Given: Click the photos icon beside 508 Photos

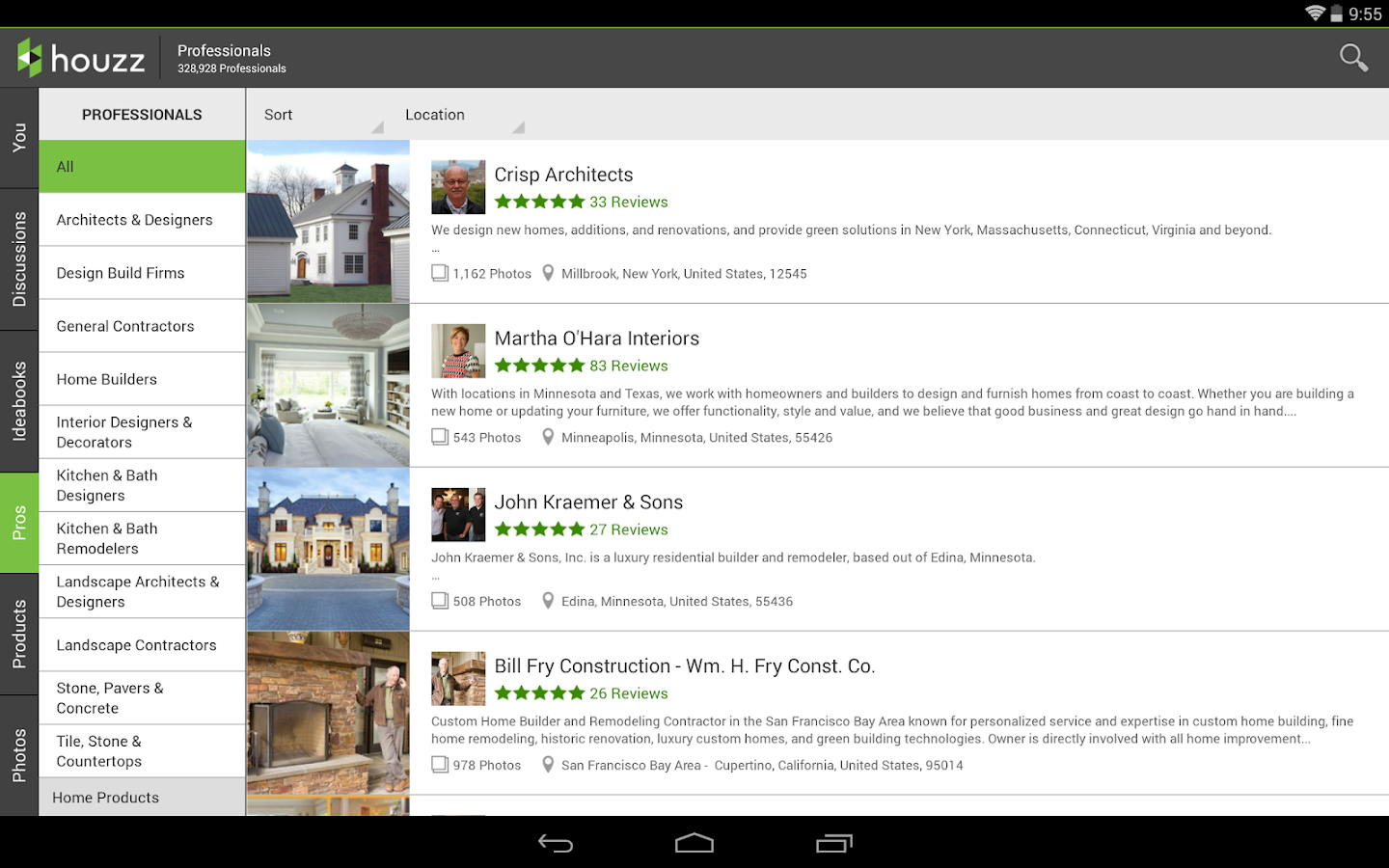Looking at the screenshot, I should pos(440,600).
